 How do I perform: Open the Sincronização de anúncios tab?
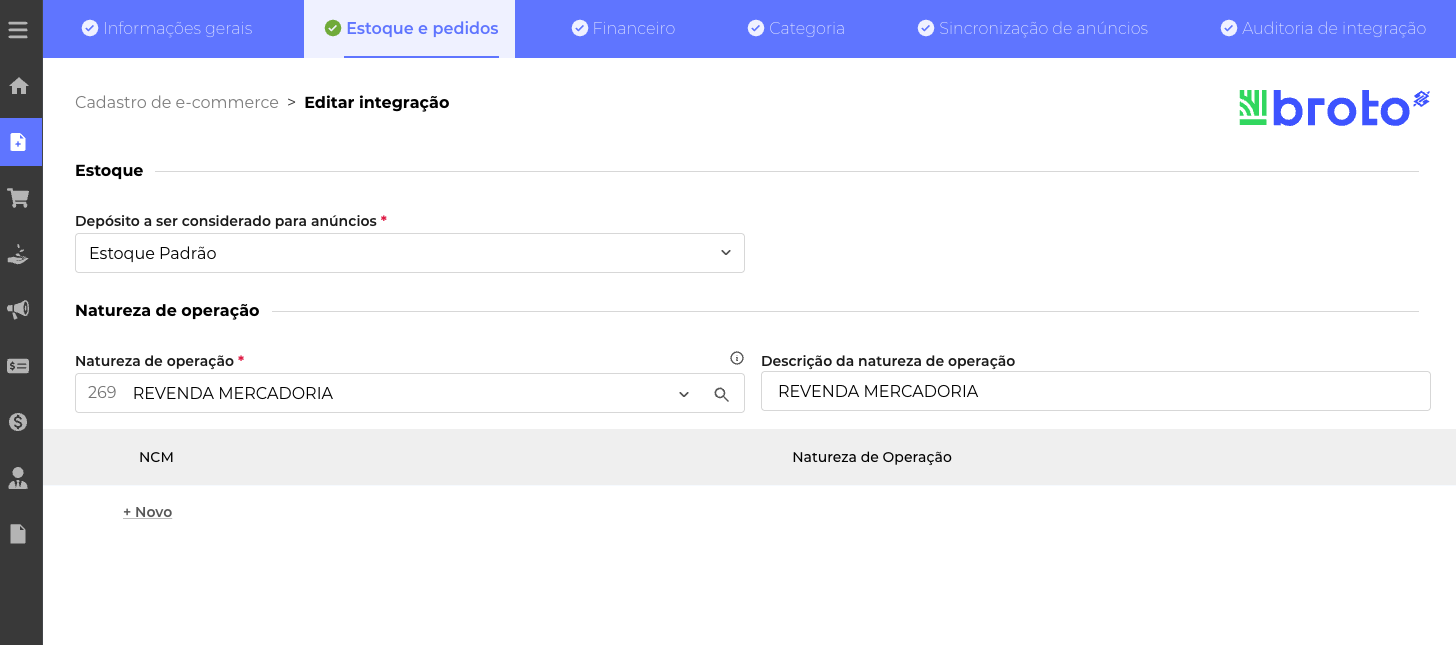pos(1033,29)
